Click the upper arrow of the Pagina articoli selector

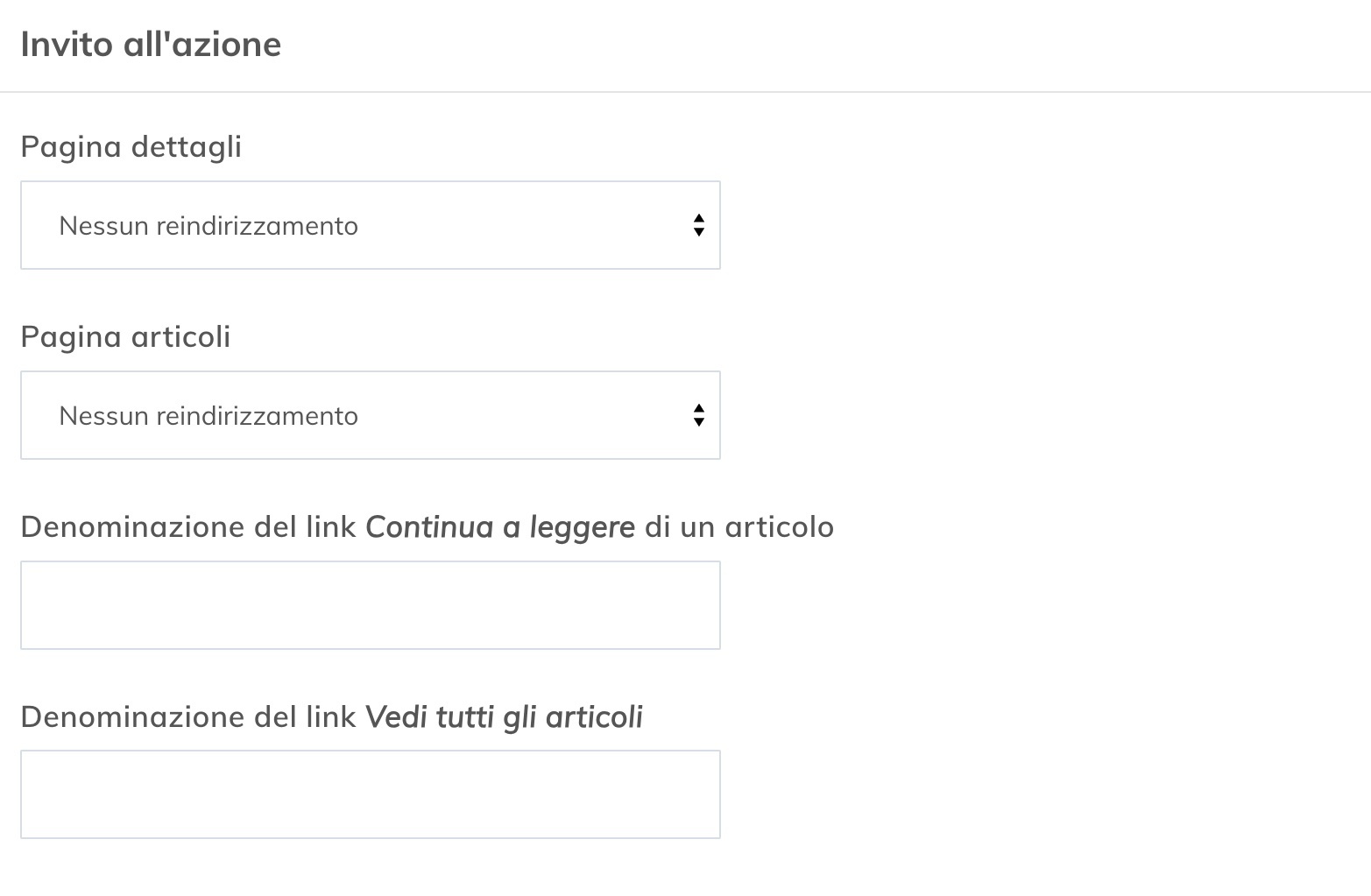pyautogui.click(x=698, y=408)
